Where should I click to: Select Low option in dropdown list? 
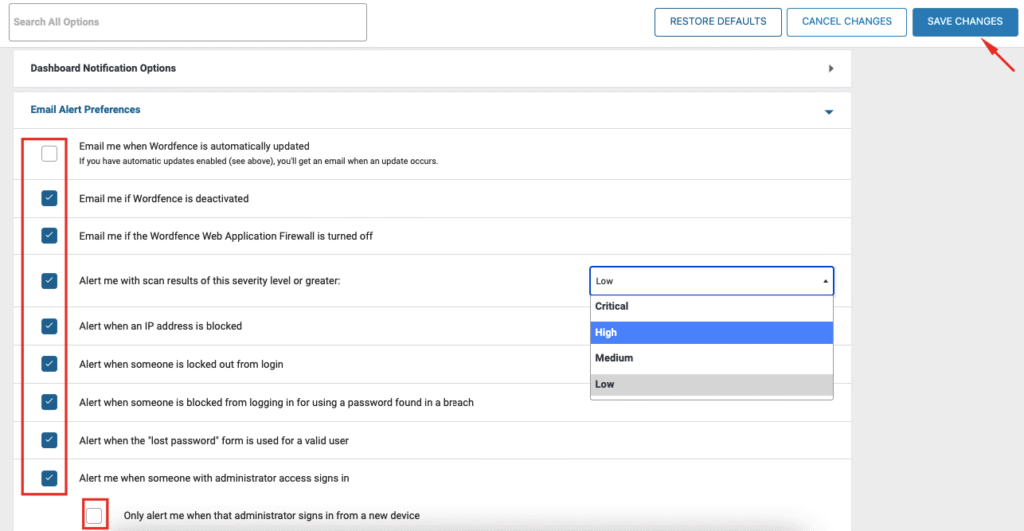point(711,384)
